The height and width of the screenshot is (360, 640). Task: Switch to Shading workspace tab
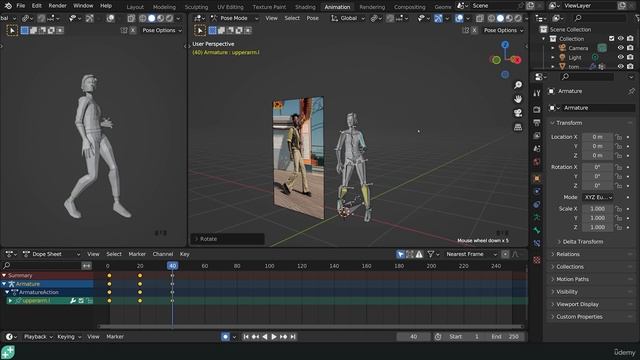pos(305,7)
